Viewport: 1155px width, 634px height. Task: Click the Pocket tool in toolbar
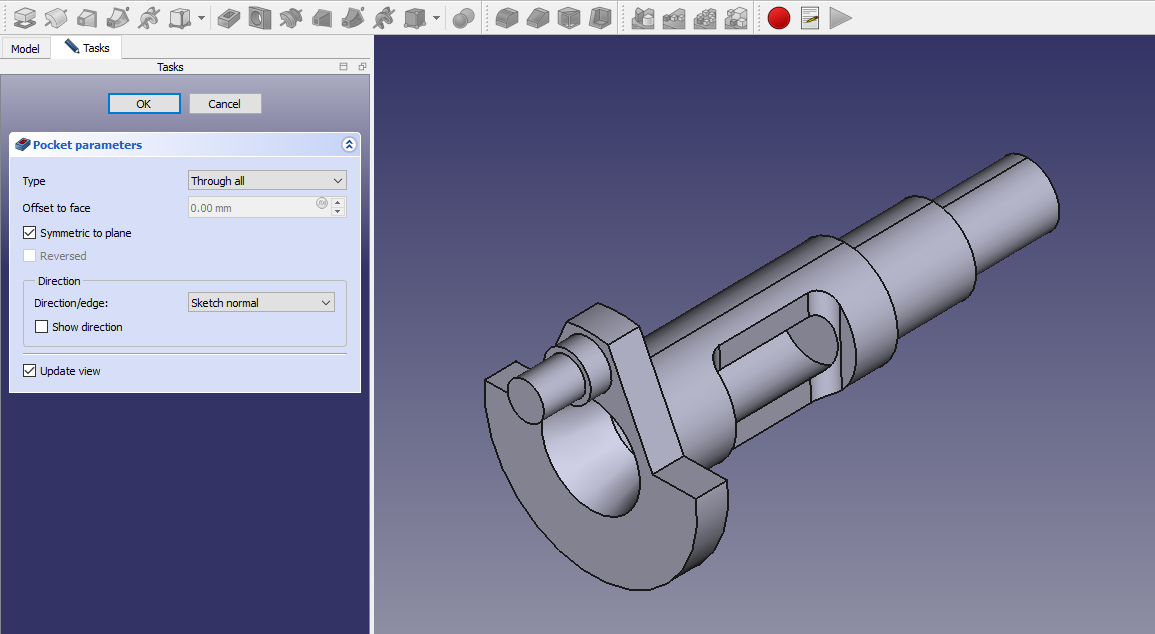(229, 17)
